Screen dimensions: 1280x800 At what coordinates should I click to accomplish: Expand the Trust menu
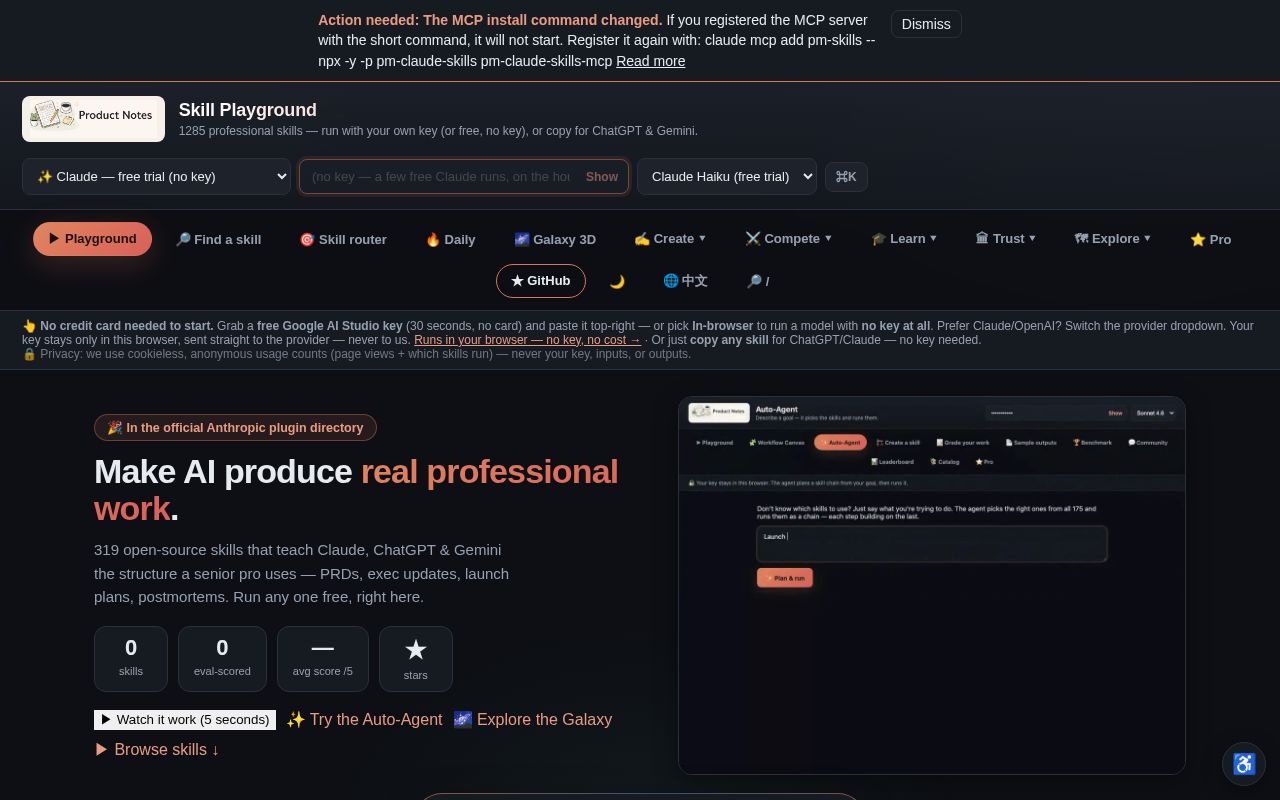[1006, 239]
